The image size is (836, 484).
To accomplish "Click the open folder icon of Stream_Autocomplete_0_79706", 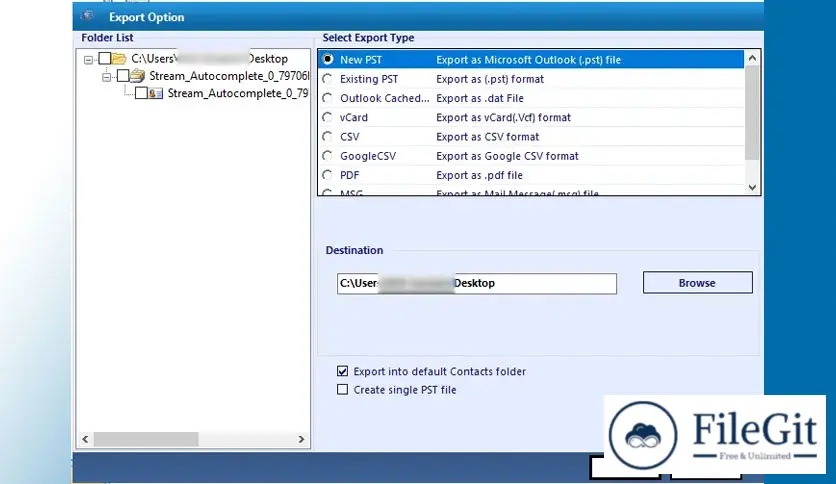I will [138, 76].
